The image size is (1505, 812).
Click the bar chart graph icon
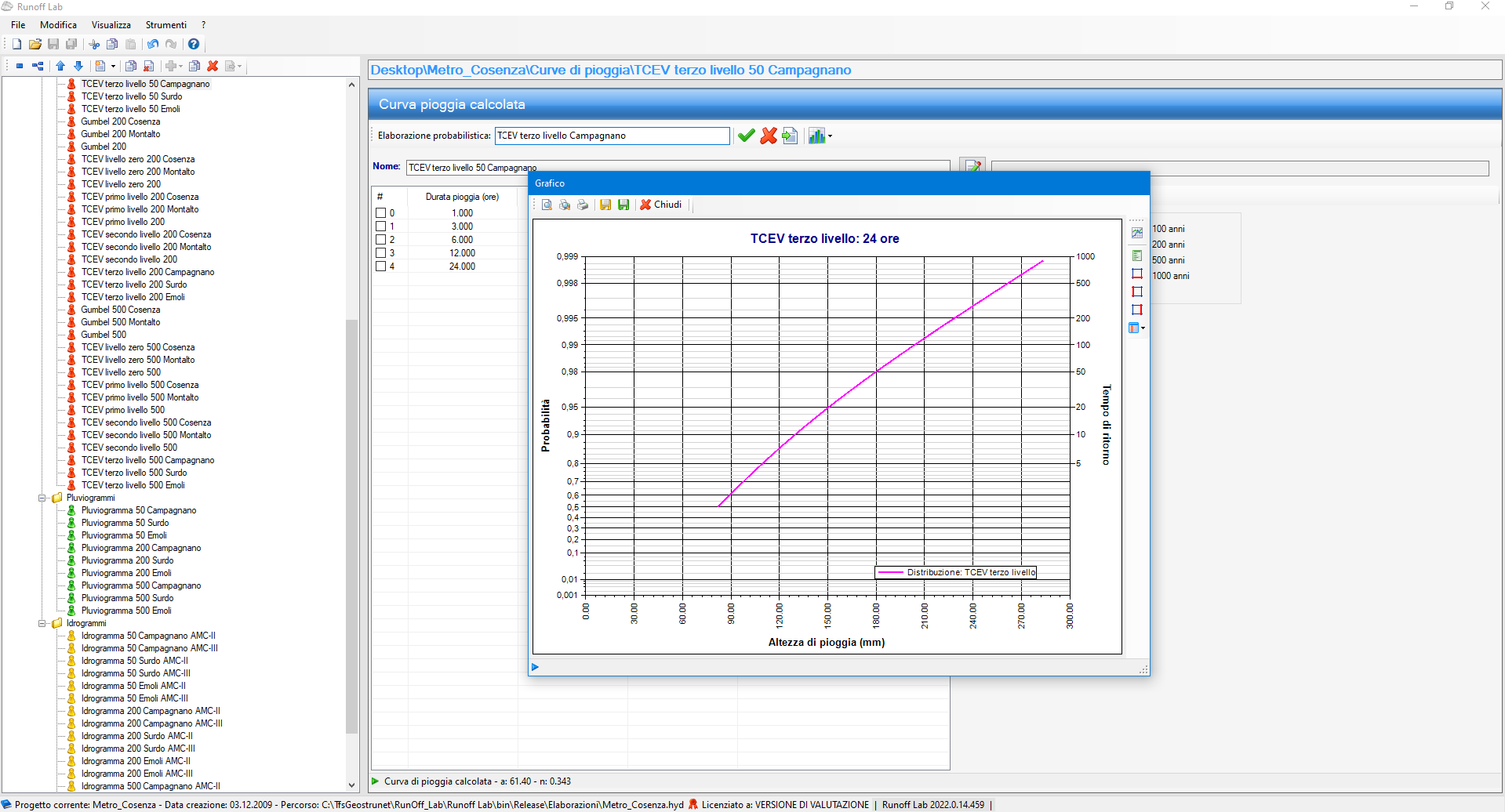[x=816, y=136]
